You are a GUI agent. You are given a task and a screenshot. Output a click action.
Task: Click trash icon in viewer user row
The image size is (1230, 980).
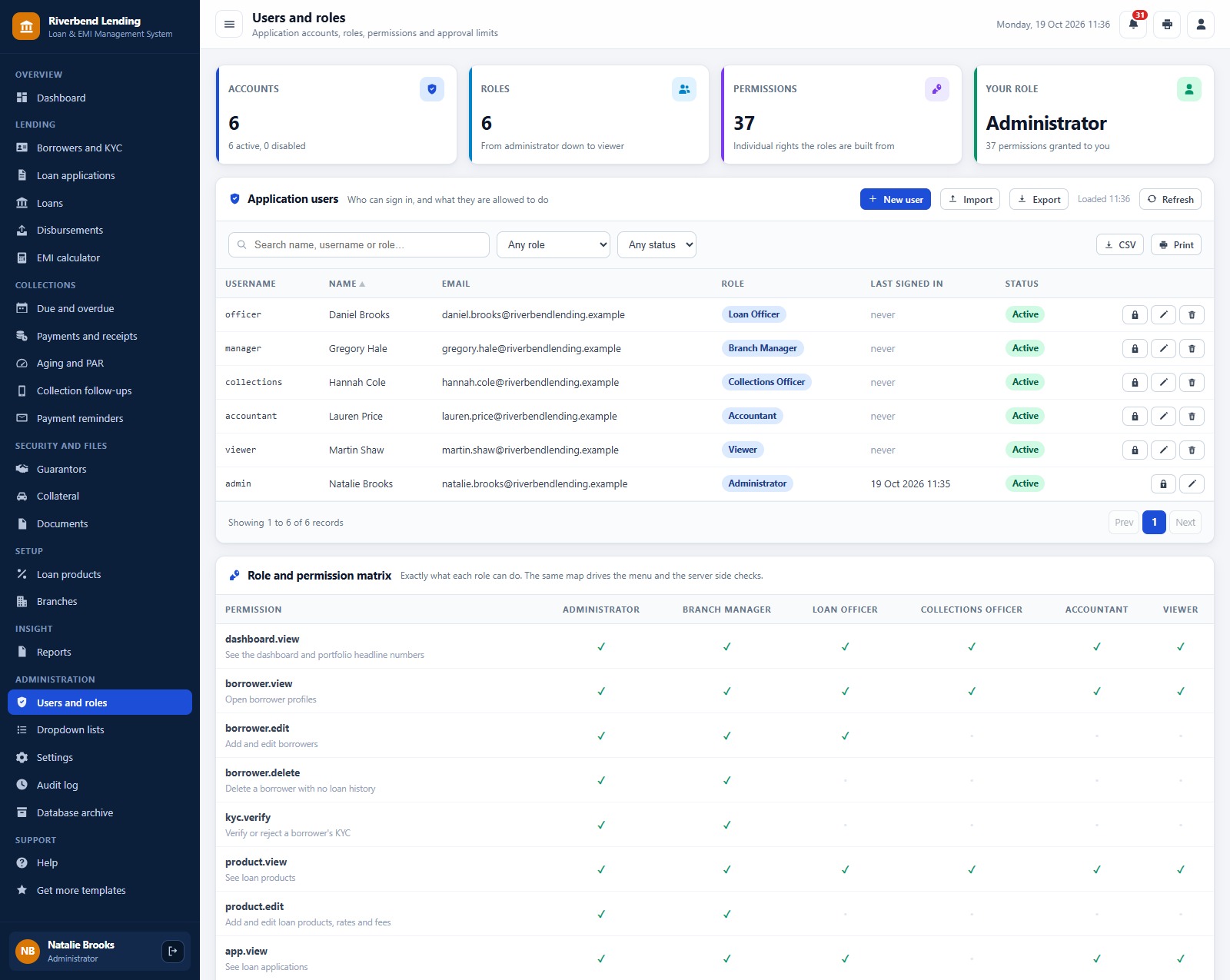(1192, 450)
